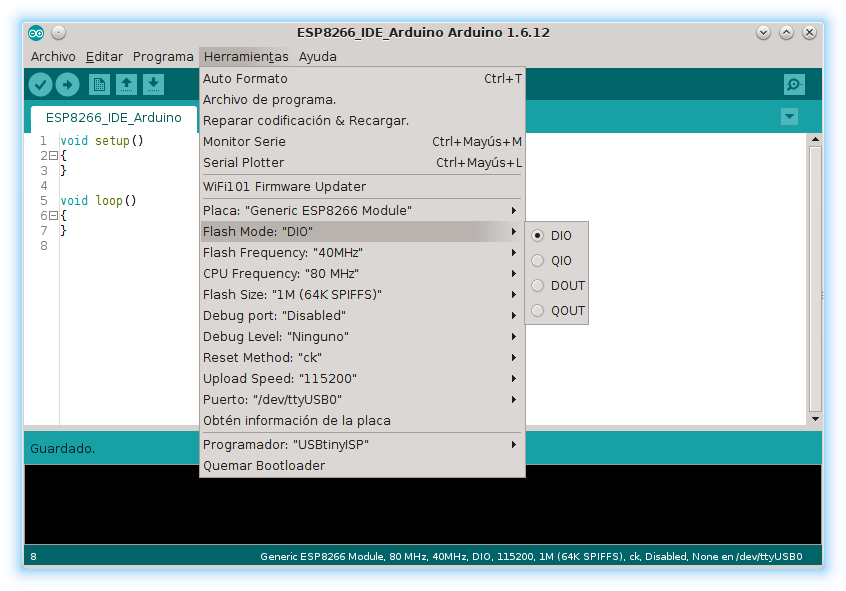This screenshot has width=846, height=591.
Task: Choose Obtén información de la placa
Action: 362,421
